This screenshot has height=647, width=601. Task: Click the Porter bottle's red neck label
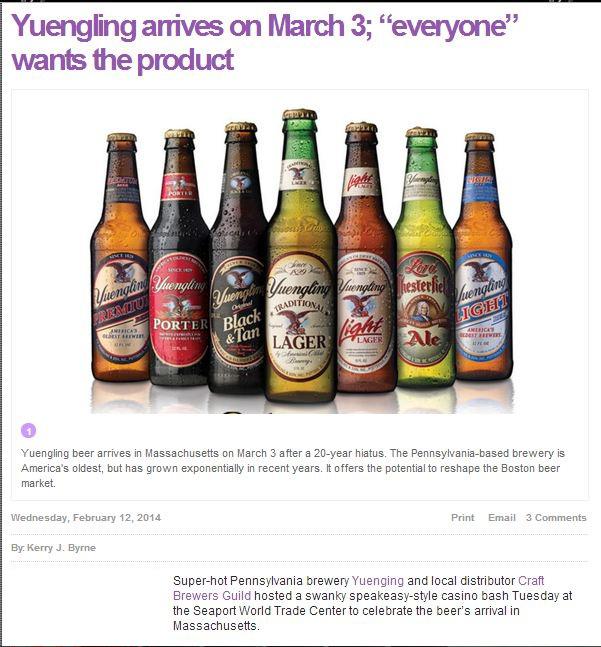pyautogui.click(x=179, y=187)
